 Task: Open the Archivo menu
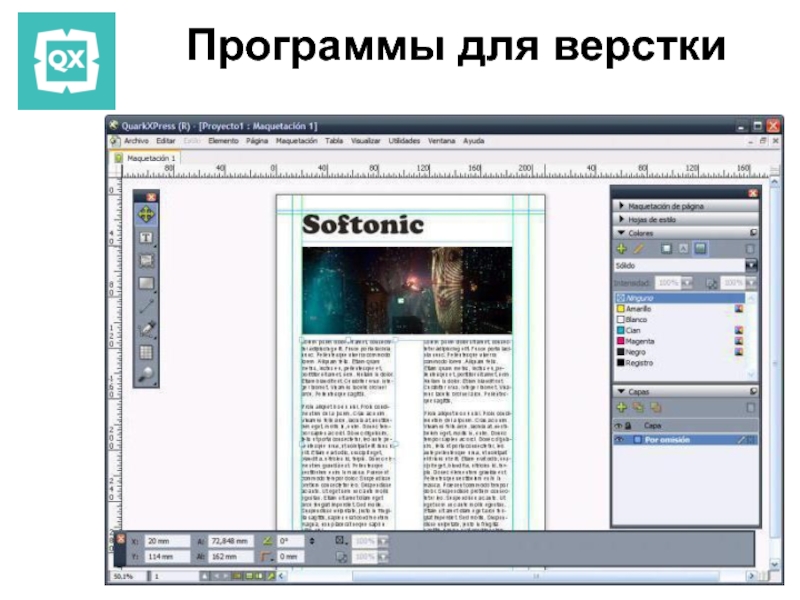click(x=135, y=141)
